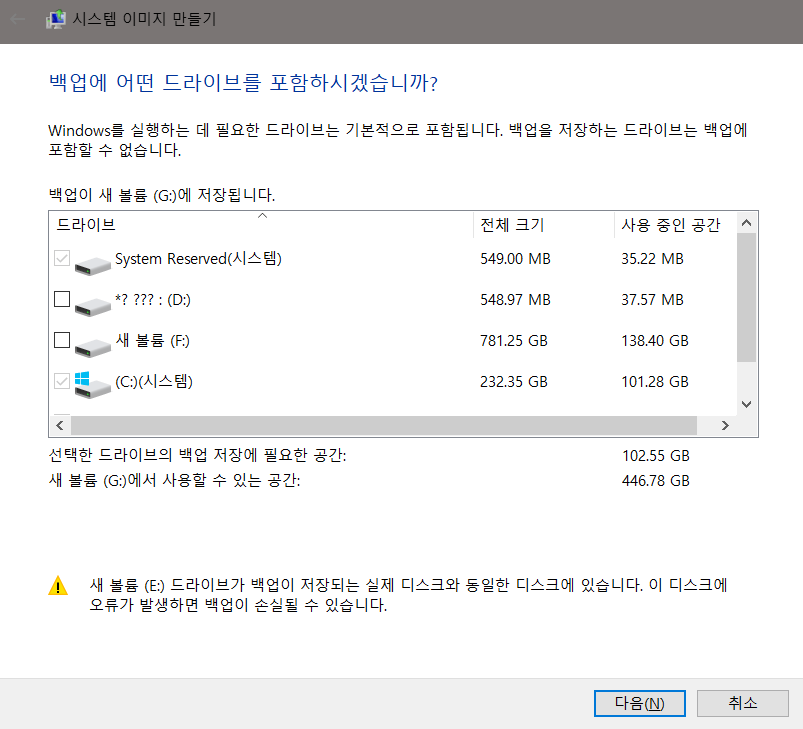This screenshot has height=729, width=803.
Task: Click the (C:) Windows system drive icon
Action: coord(93,385)
